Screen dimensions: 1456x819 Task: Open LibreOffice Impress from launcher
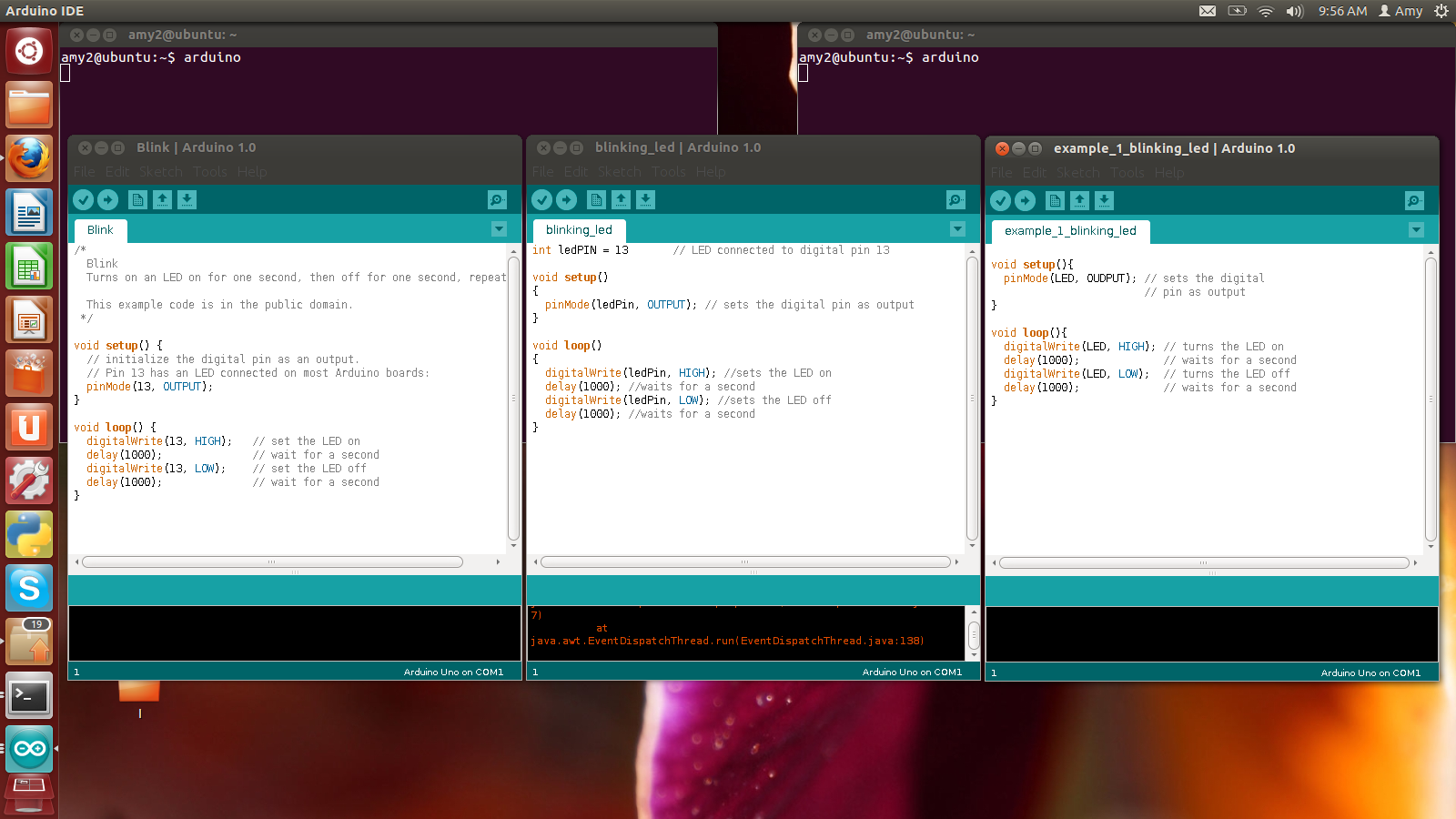tap(29, 319)
